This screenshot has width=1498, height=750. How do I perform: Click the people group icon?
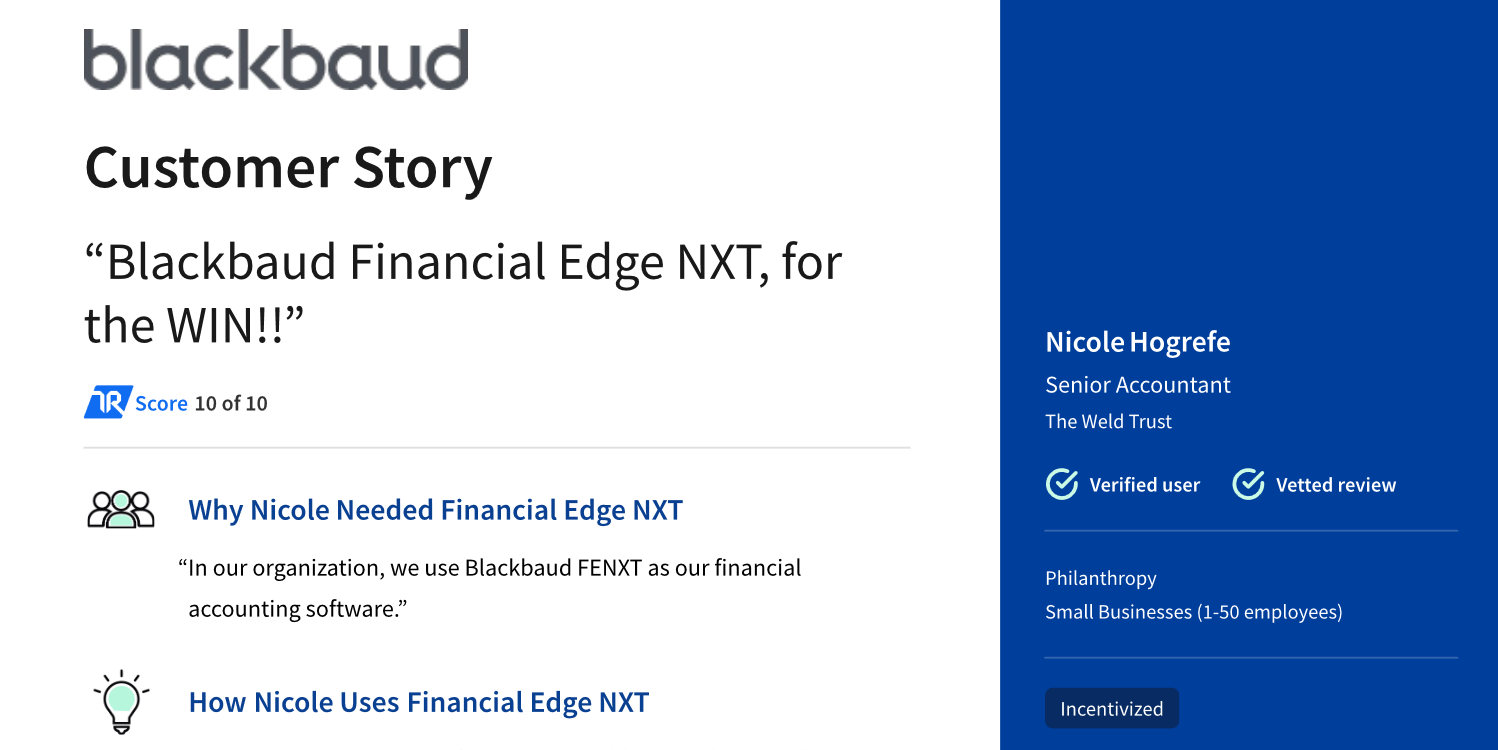coord(121,509)
